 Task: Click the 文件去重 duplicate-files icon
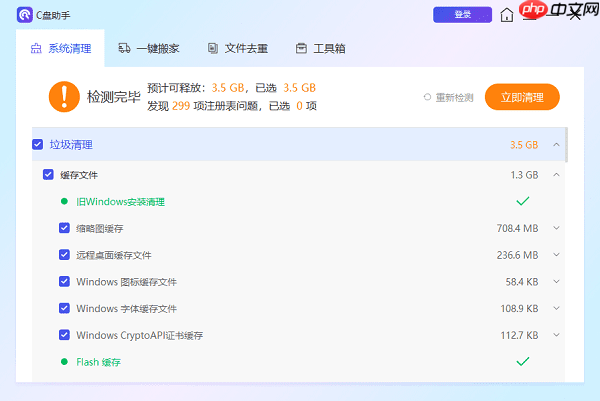point(213,48)
